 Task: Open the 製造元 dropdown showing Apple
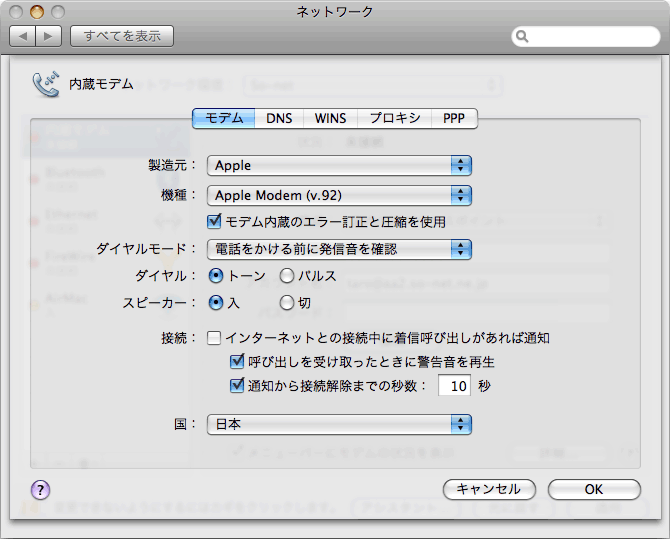pyautogui.click(x=339, y=165)
